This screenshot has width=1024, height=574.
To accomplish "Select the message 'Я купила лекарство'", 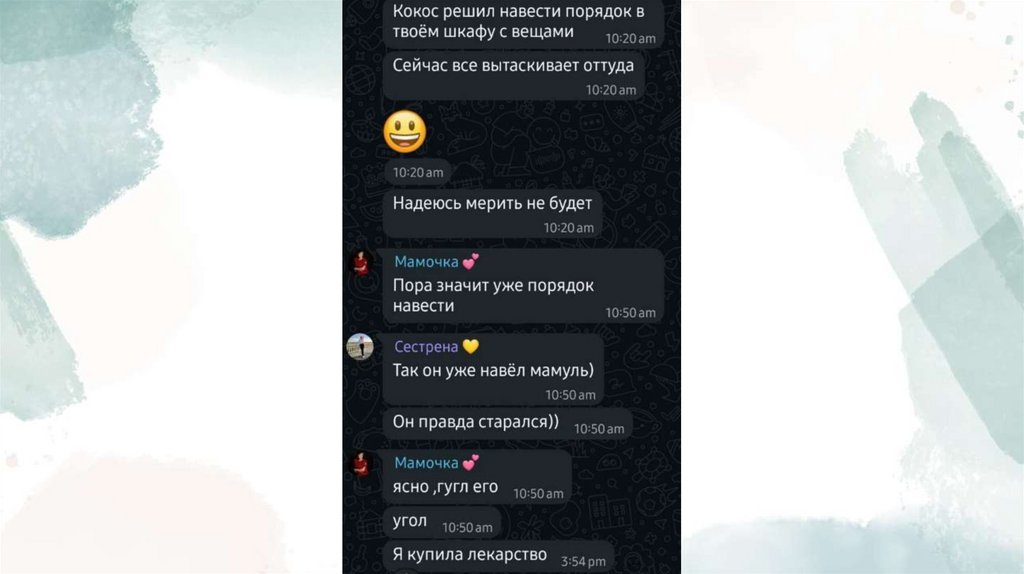I will 498,556.
